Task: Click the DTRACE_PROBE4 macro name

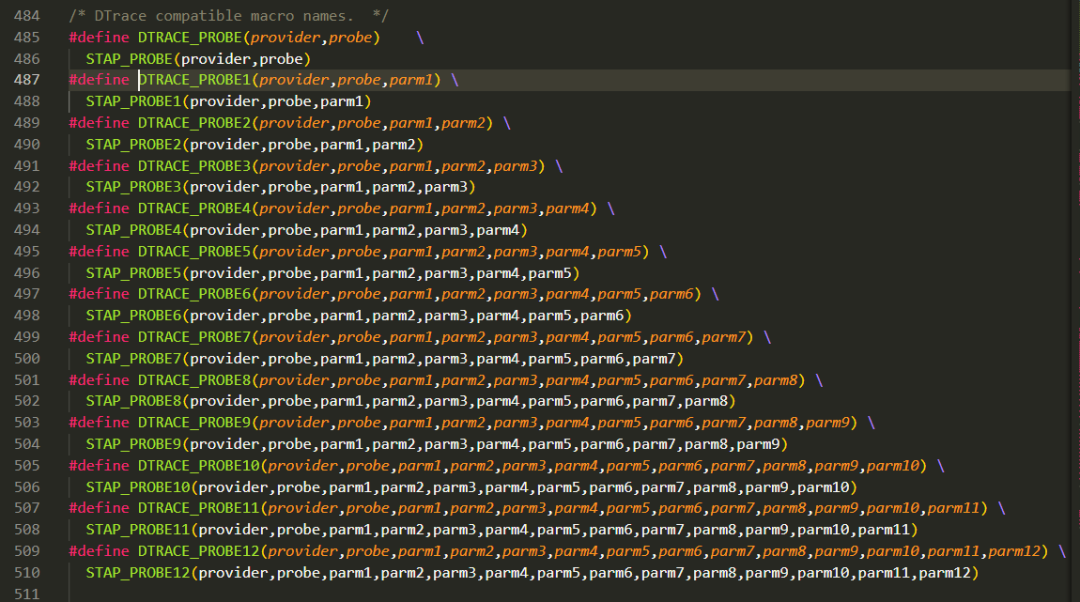Action: 194,208
